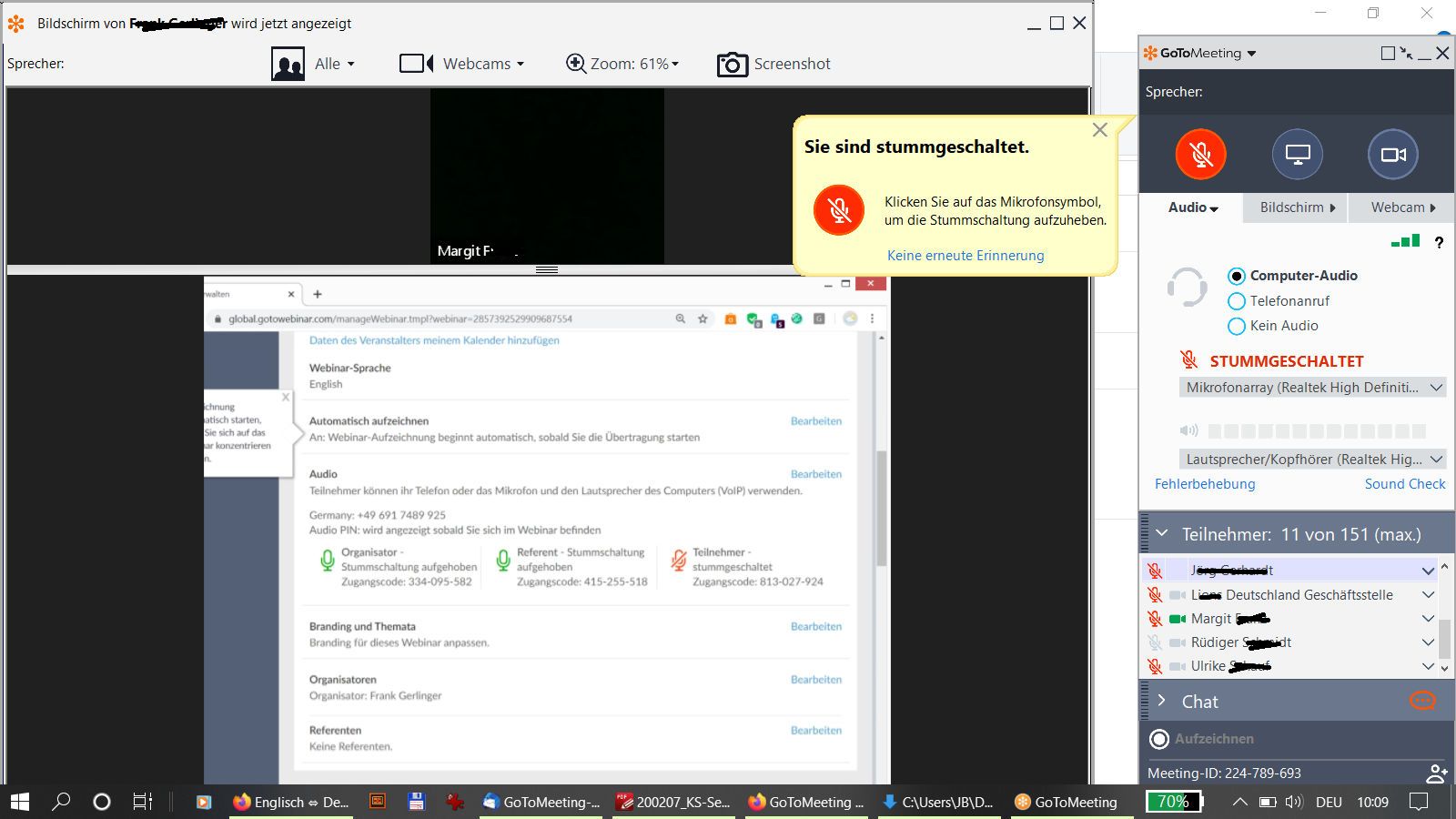Click Bearbeiten next to Referenten
1456x819 pixels.
click(816, 730)
